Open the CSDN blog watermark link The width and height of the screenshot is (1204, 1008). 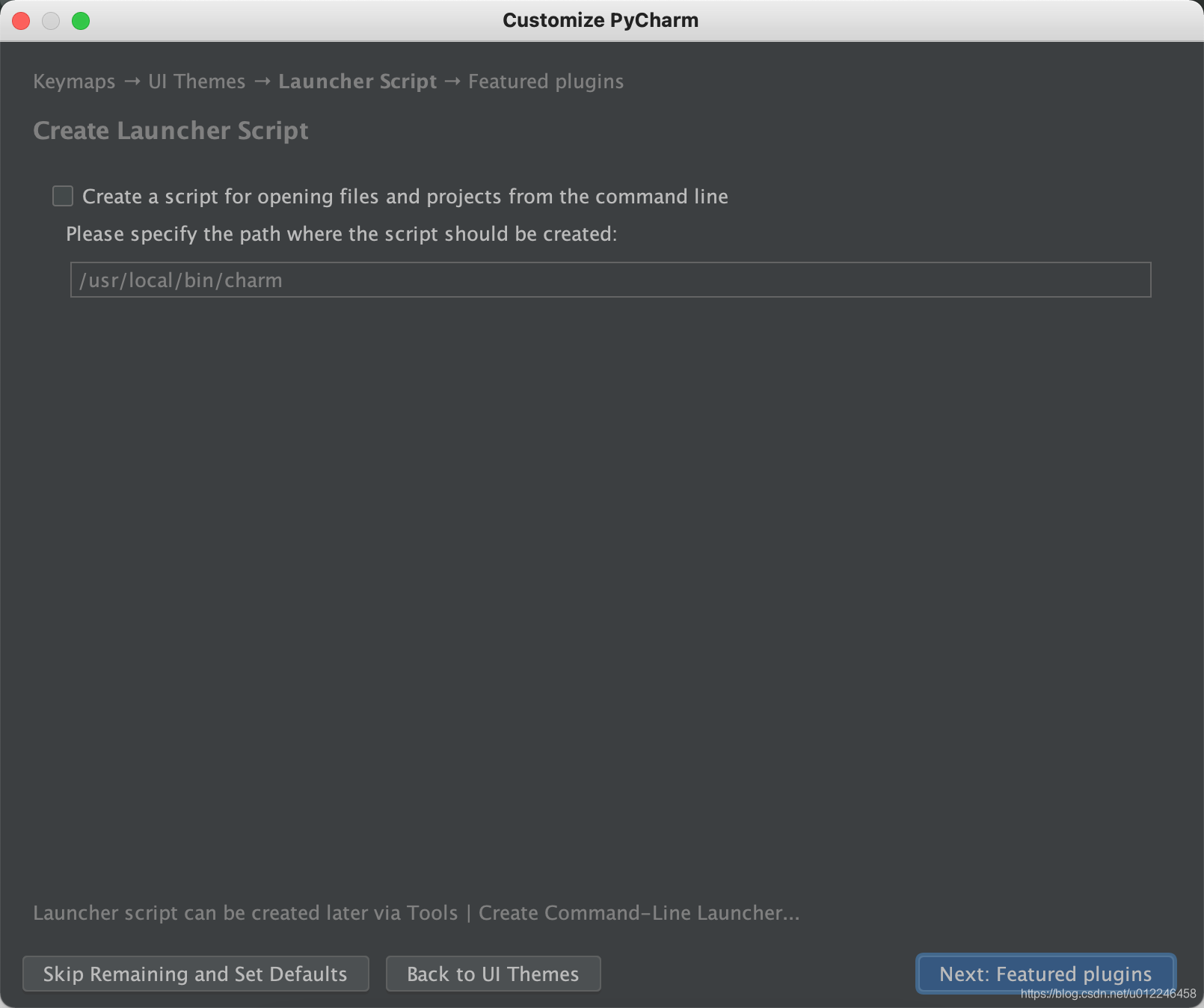pyautogui.click(x=1110, y=995)
